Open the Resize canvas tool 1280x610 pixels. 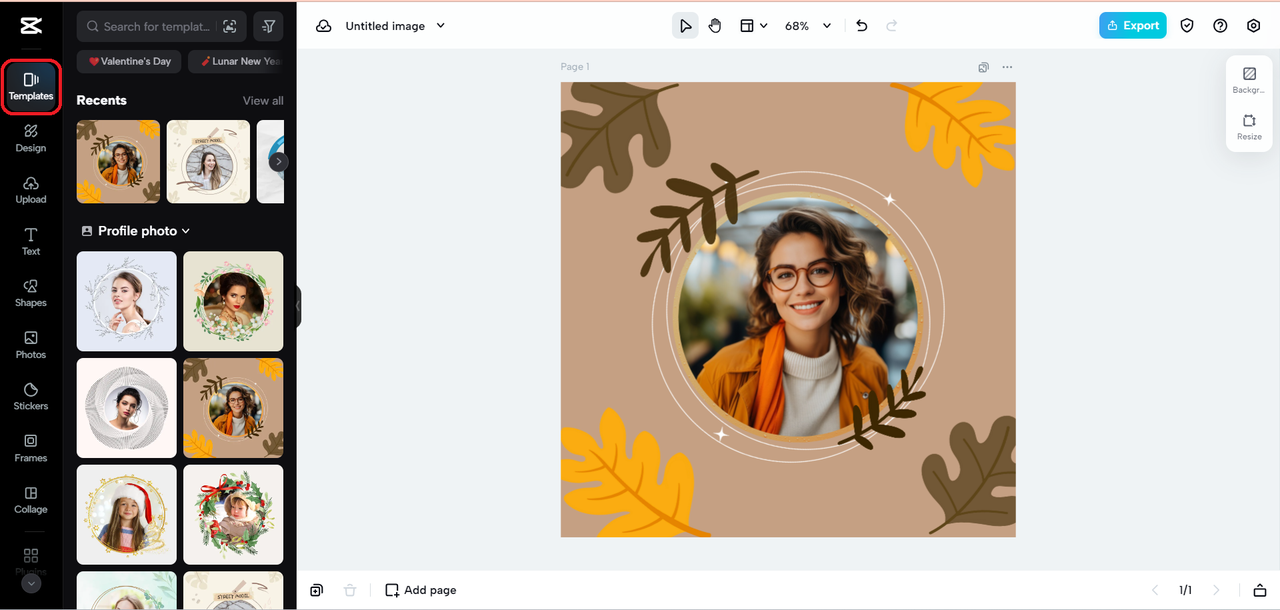[1249, 127]
